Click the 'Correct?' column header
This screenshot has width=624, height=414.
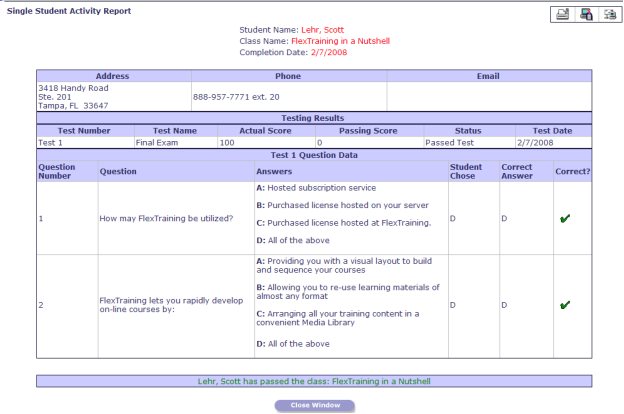(x=573, y=171)
